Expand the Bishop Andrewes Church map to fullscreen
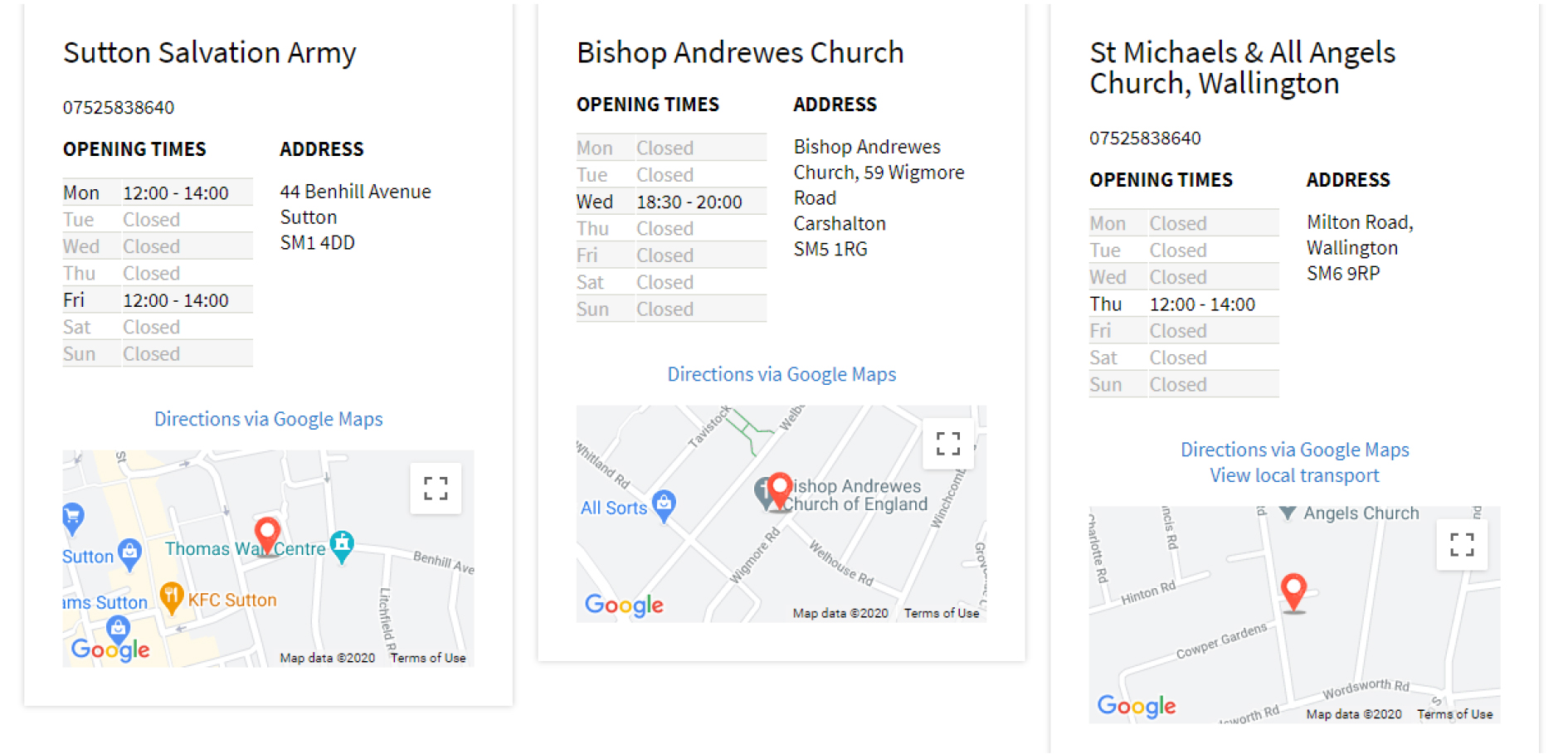 click(948, 444)
